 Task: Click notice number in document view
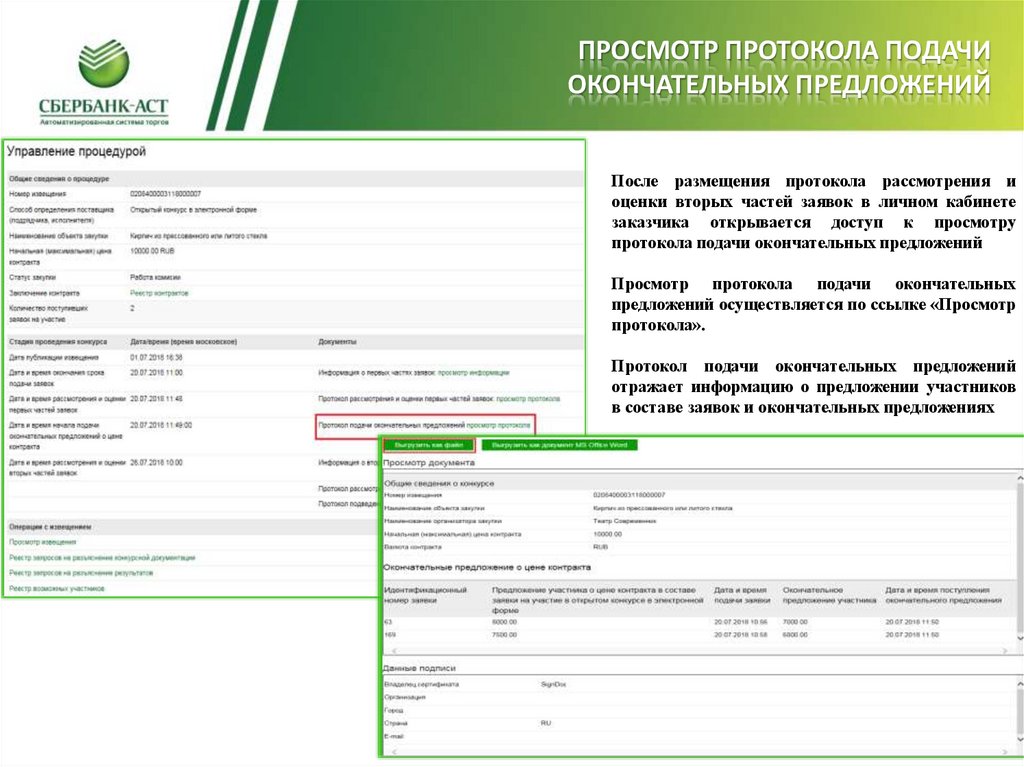(x=629, y=495)
